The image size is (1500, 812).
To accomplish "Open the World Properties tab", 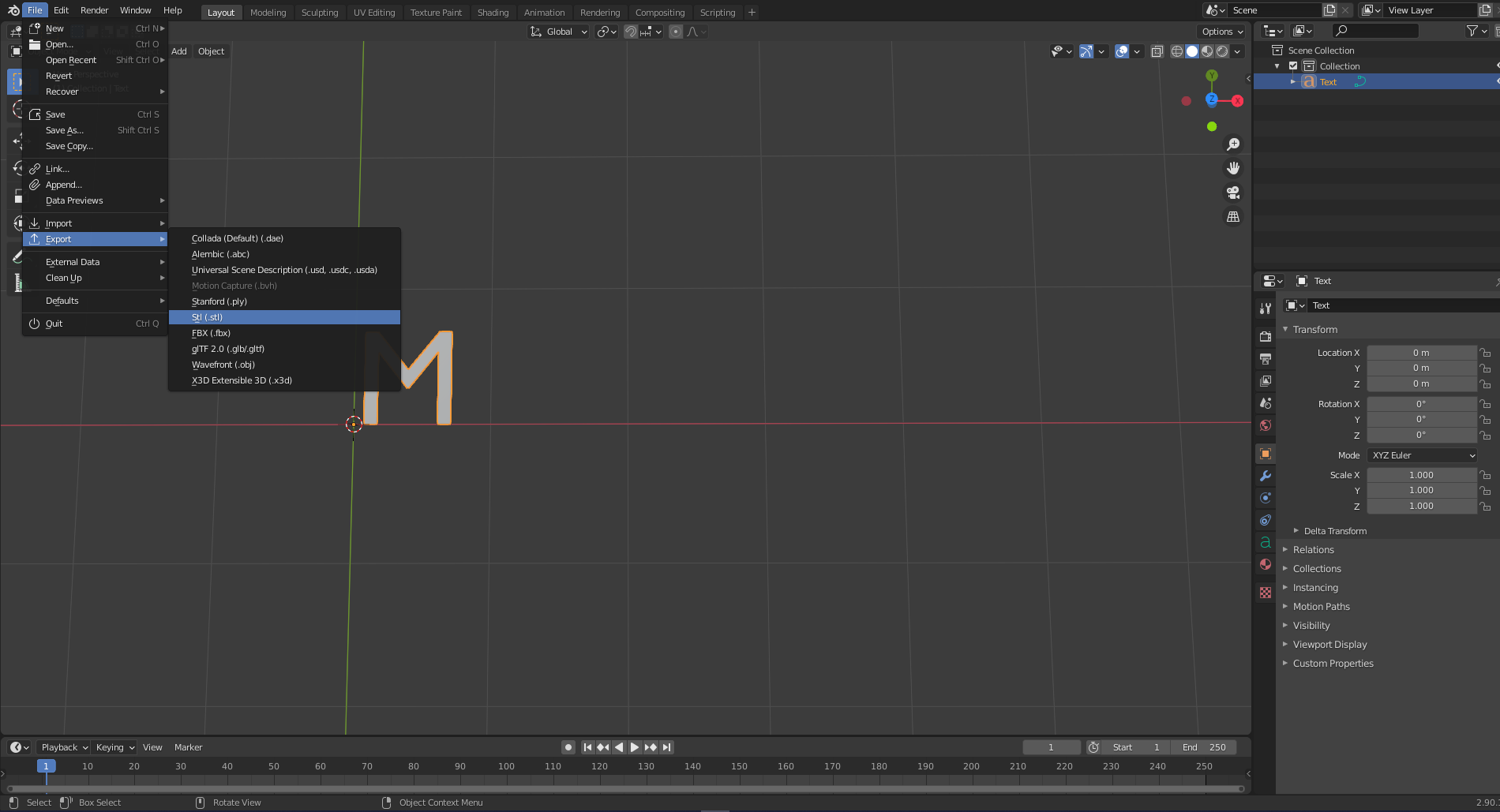I will [x=1266, y=425].
